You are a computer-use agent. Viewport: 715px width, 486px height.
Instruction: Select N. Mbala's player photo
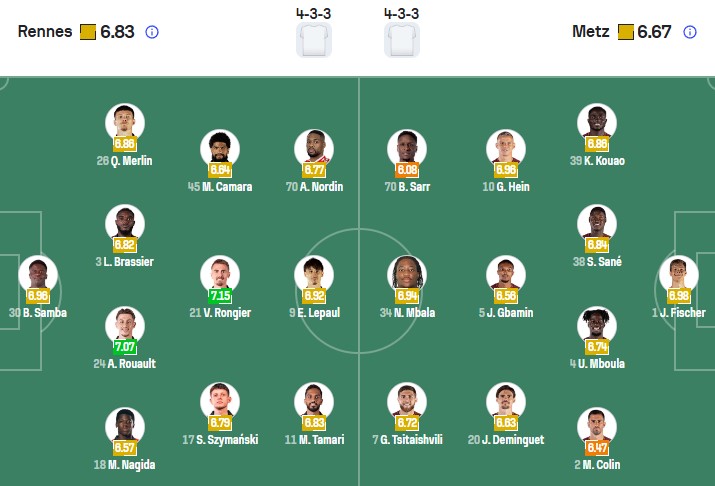click(x=407, y=275)
